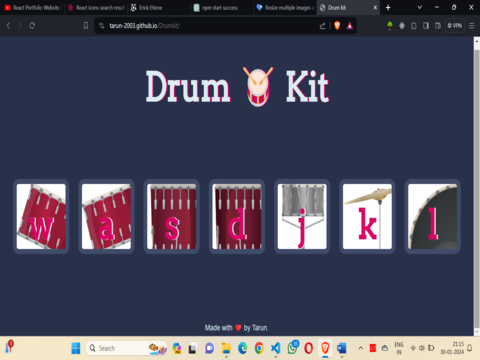Toggle the Brave VPN button
This screenshot has width=480, height=360.
coord(455,26)
